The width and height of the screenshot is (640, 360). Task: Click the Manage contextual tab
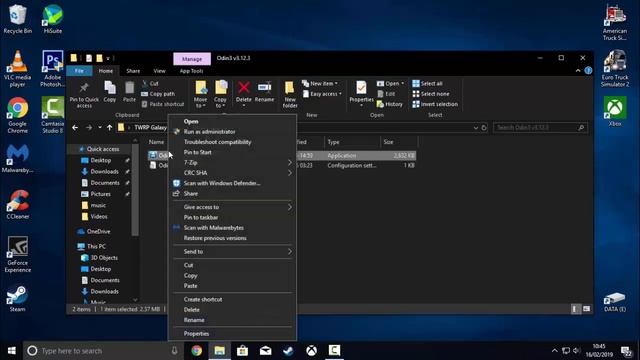coord(192,59)
